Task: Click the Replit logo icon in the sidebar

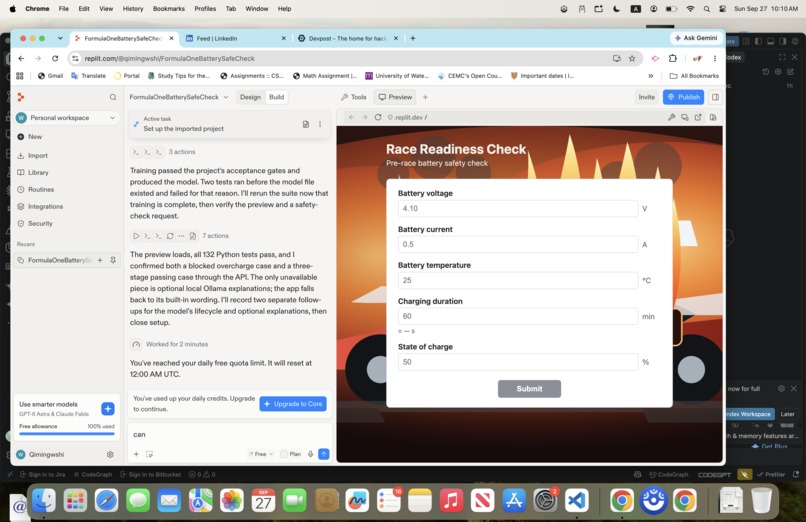Action: click(x=21, y=97)
